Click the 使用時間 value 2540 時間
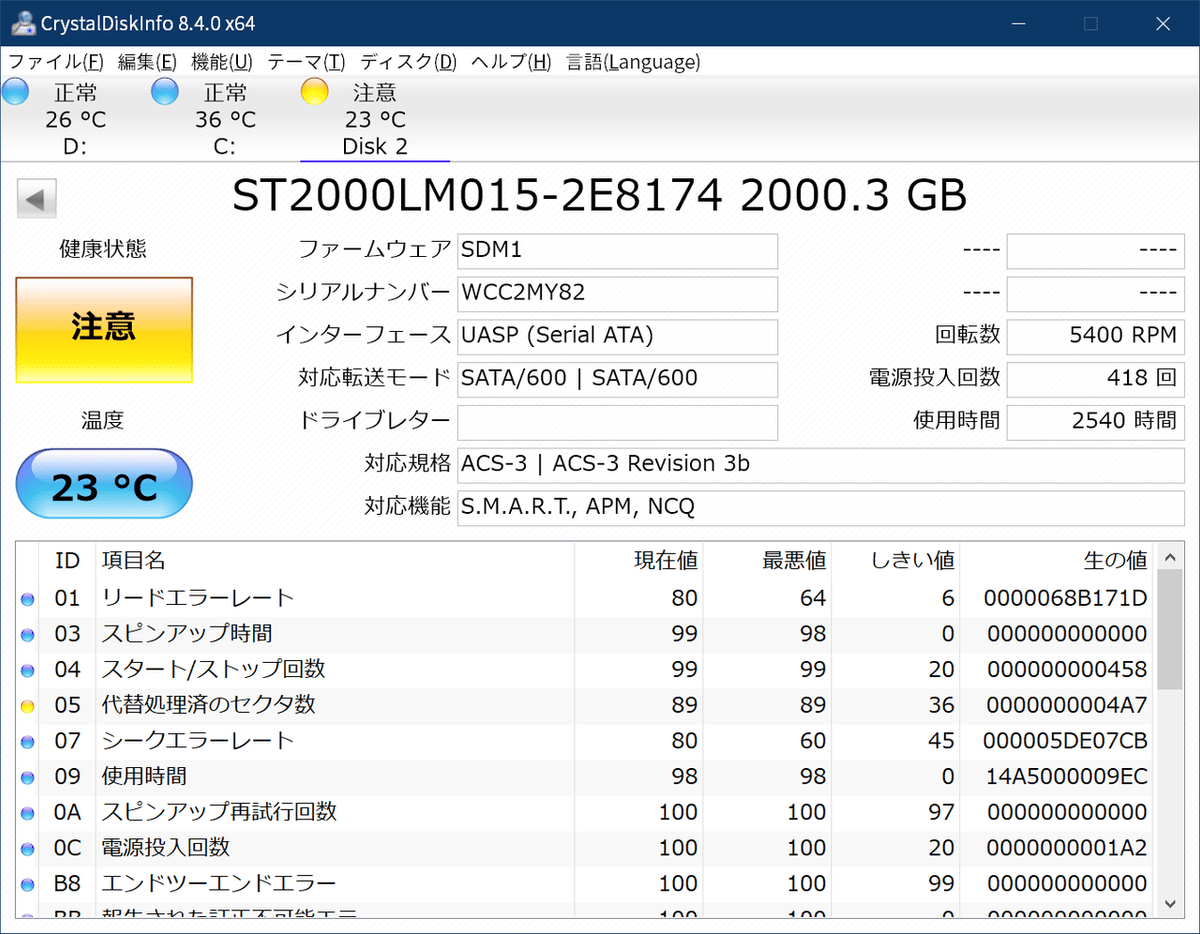The width and height of the screenshot is (1200, 934). [1095, 422]
